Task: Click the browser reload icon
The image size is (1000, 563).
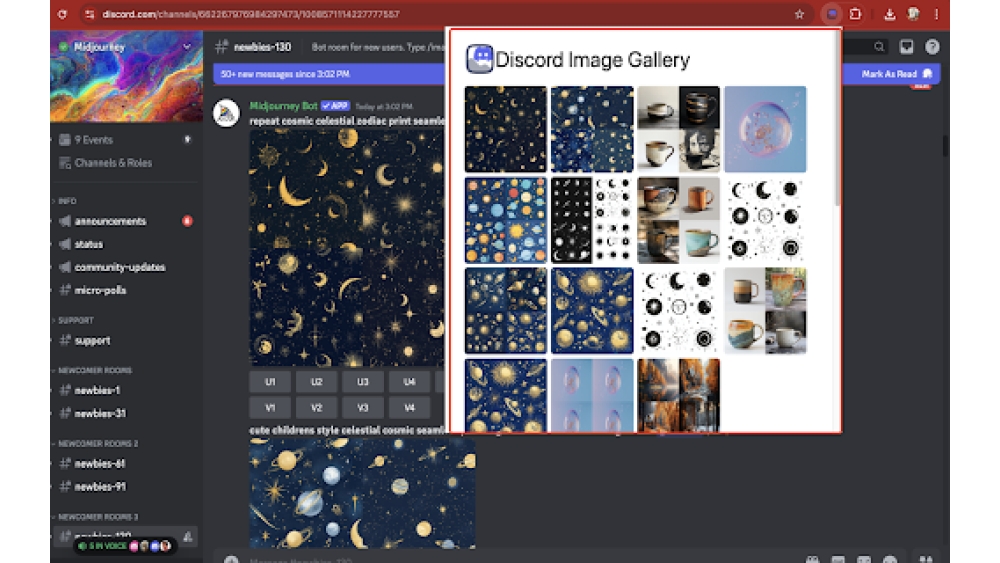Action: pos(62,14)
